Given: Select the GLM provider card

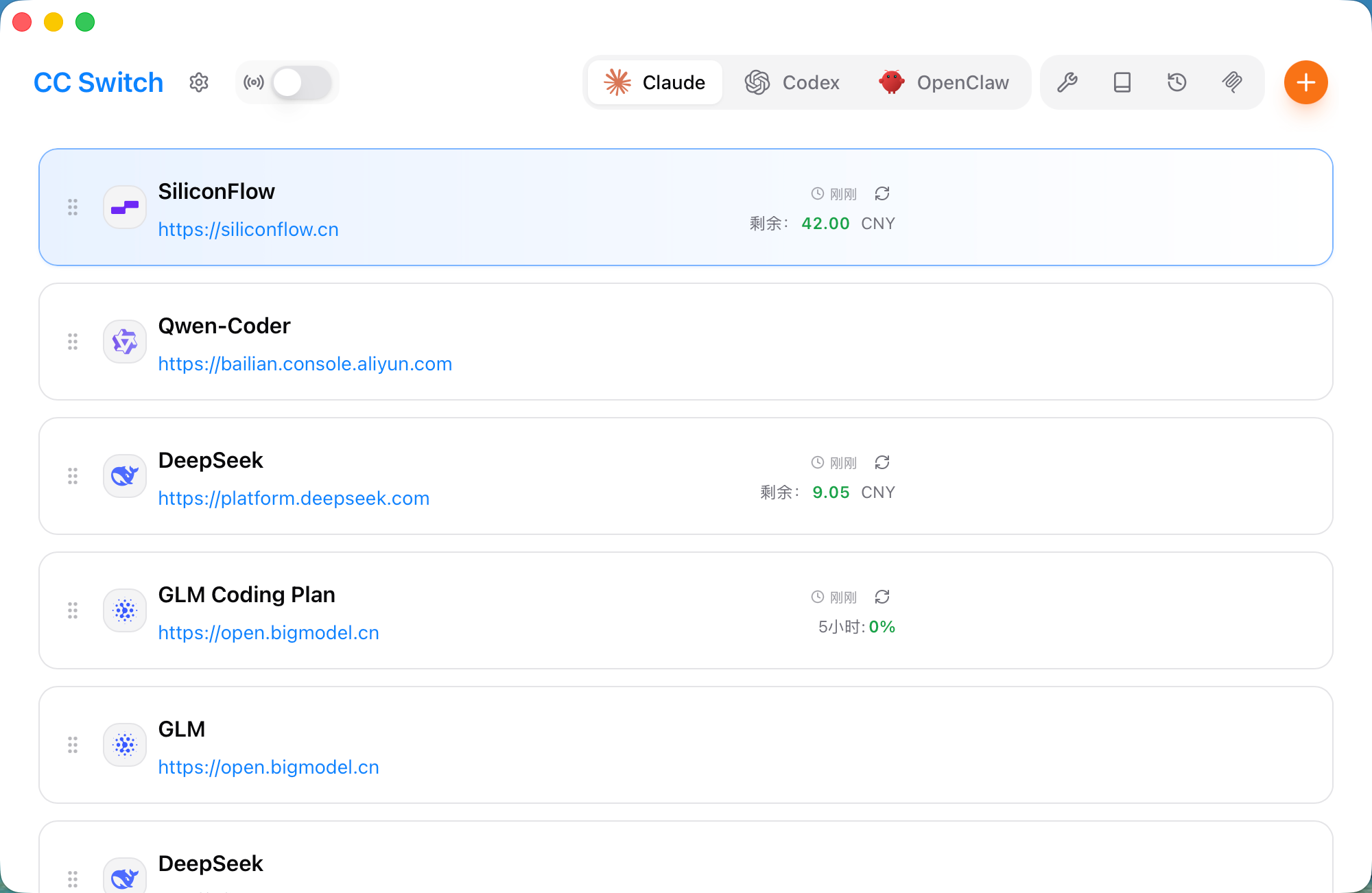Looking at the screenshot, I should (x=686, y=745).
